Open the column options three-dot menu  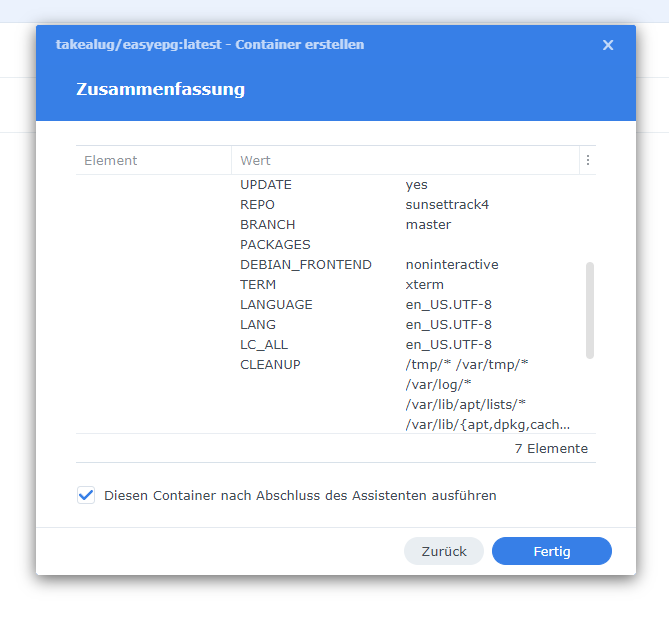588,160
